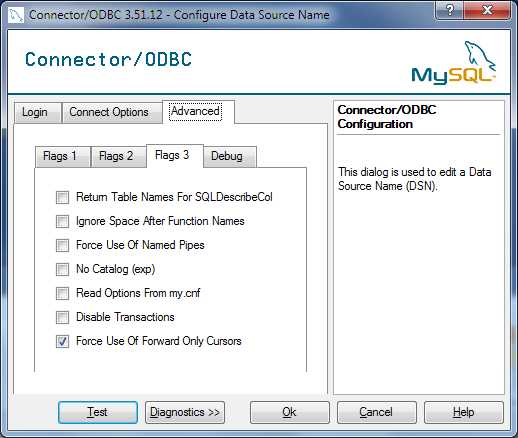Open the Connect Options tab
The width and height of the screenshot is (518, 438).
[112, 112]
